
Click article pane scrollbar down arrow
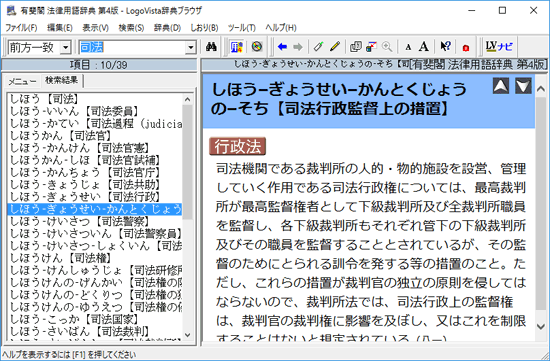pos(541,327)
